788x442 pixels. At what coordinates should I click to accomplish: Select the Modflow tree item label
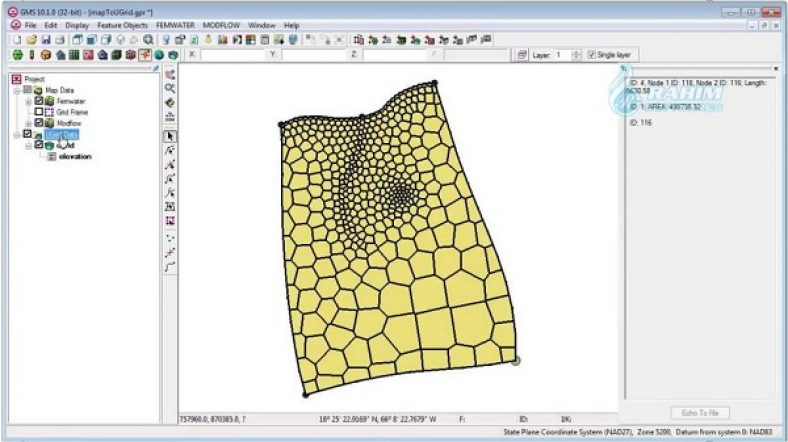pos(69,123)
